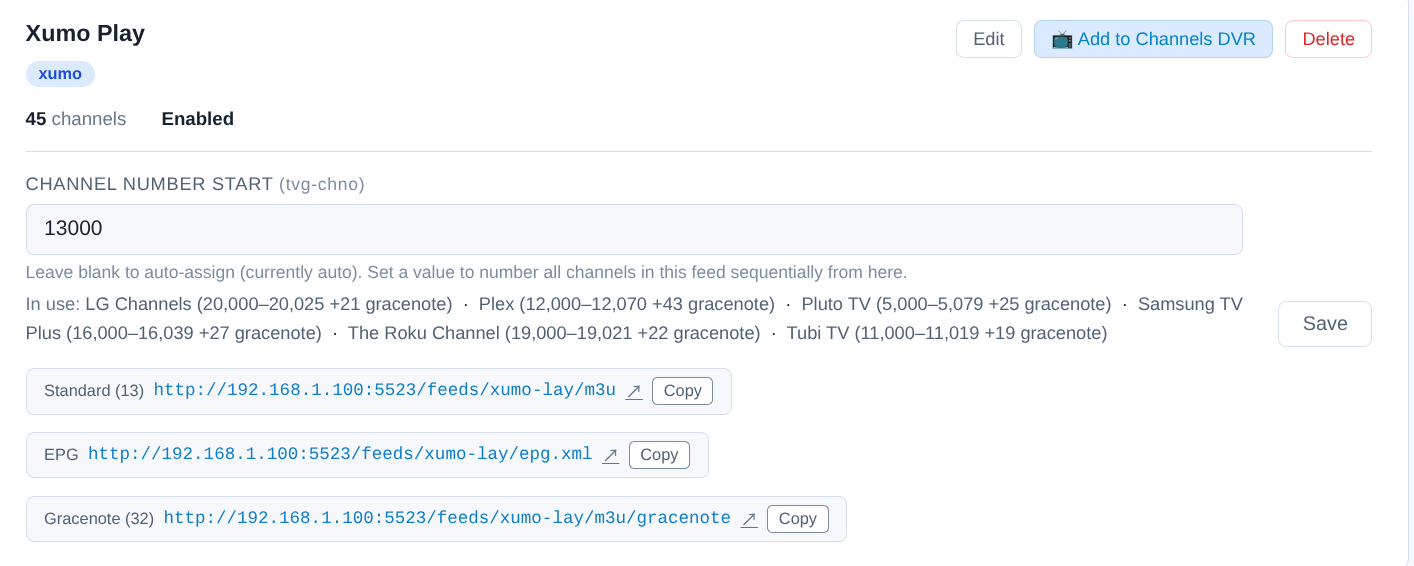Focus the Channel Number Start input field
The width and height of the screenshot is (1414, 566).
(x=633, y=229)
